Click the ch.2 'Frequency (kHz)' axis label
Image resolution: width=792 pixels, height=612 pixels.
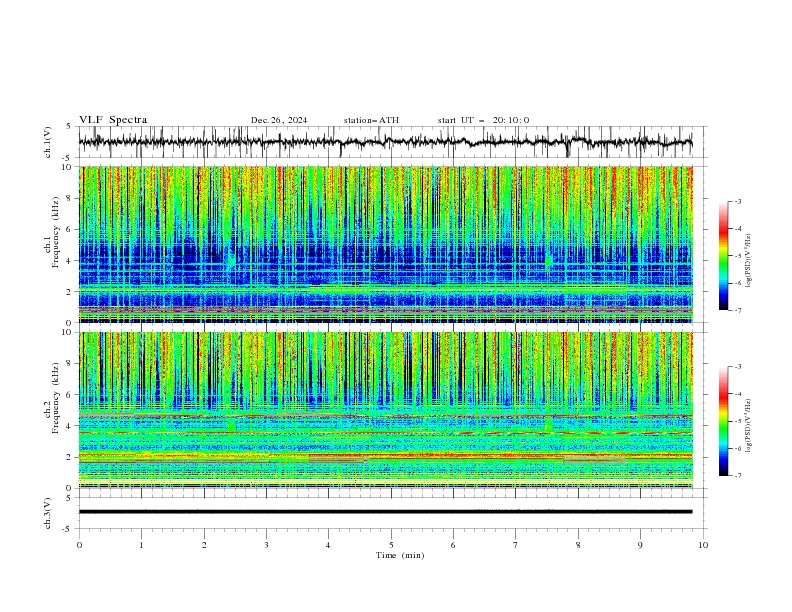(56, 397)
